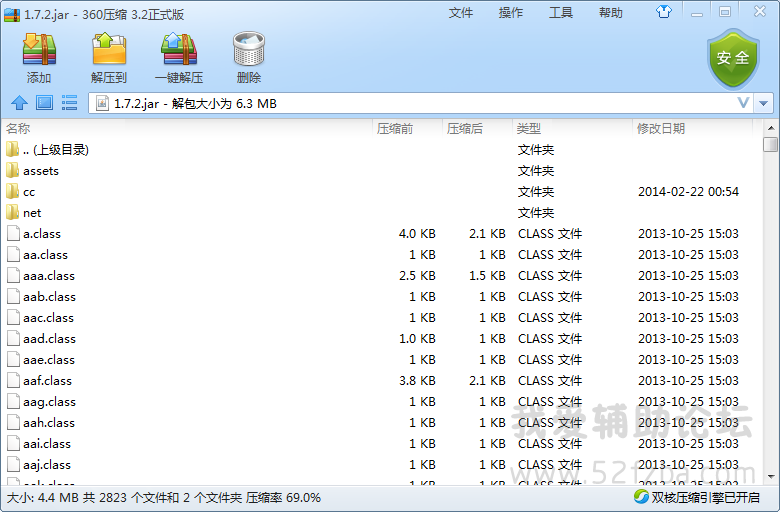Viewport: 780px width, 512px height.
Task: Select the cc folder icon
Action: (x=13, y=191)
